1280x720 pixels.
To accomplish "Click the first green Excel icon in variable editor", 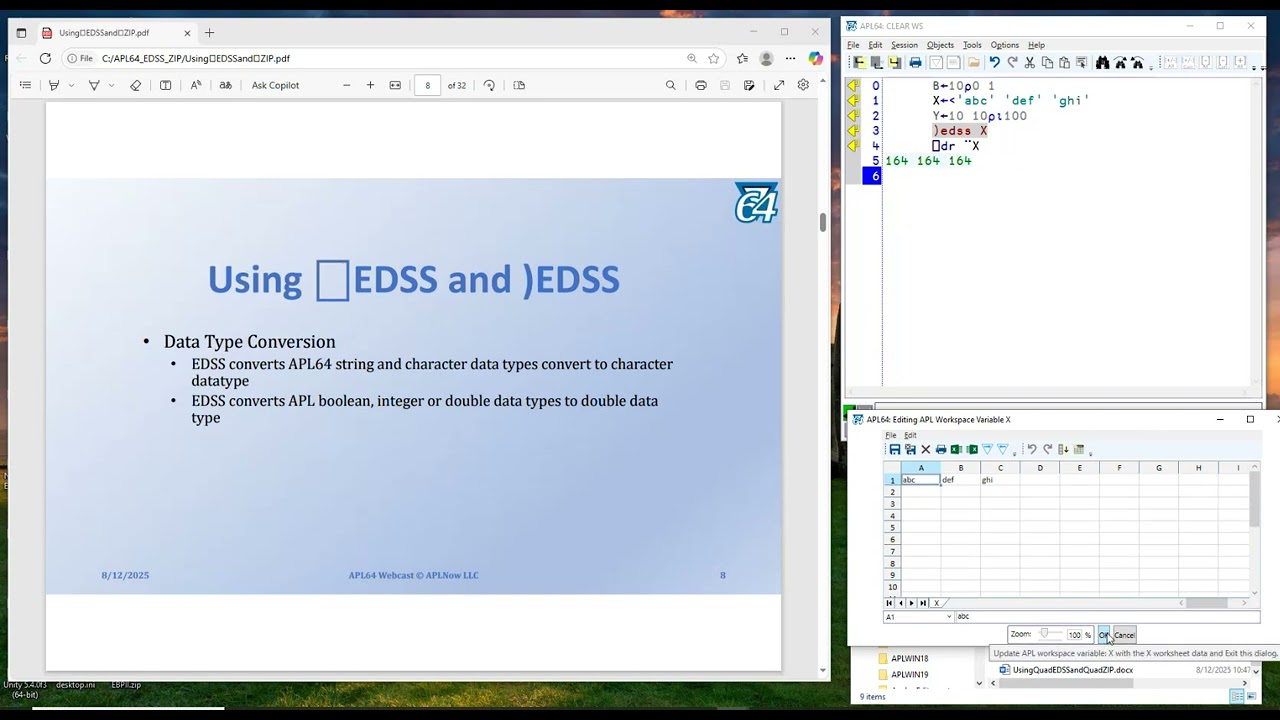I will pyautogui.click(x=956, y=450).
